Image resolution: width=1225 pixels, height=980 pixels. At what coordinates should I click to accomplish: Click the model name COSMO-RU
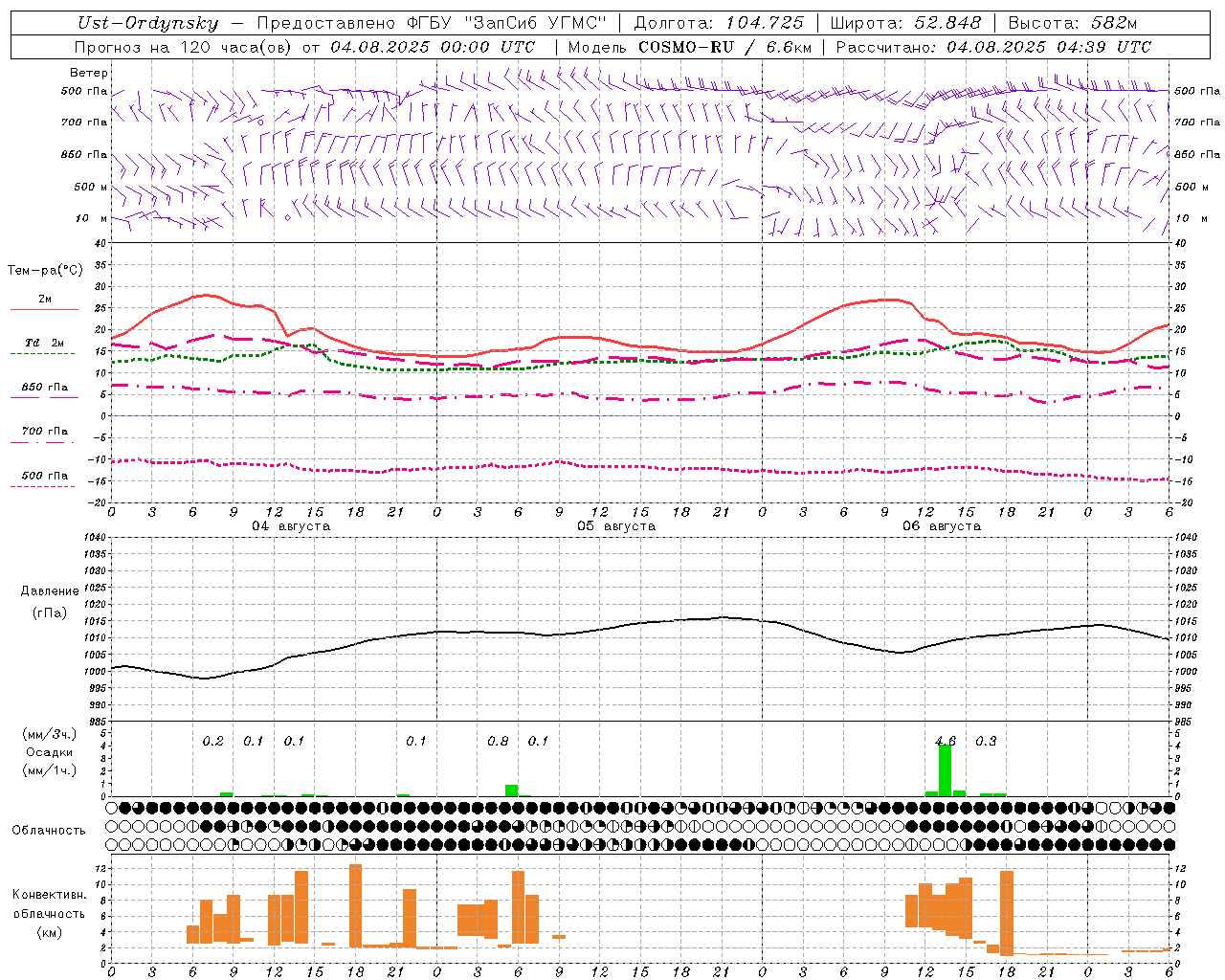click(x=684, y=47)
